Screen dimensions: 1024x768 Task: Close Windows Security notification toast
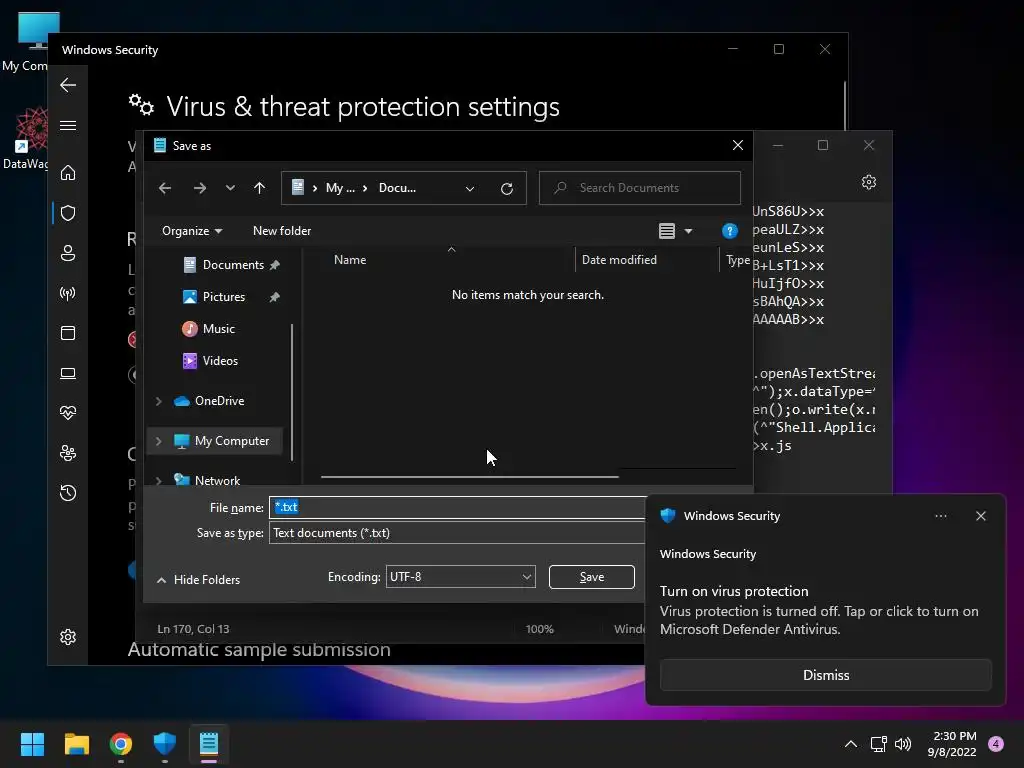[980, 516]
